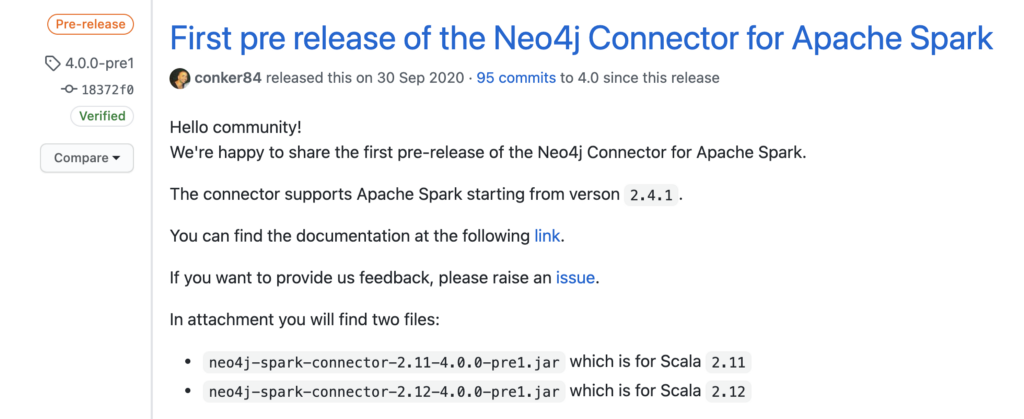The image size is (1024, 419).
Task: Click the 2.4.1 version code label
Action: 651,195
